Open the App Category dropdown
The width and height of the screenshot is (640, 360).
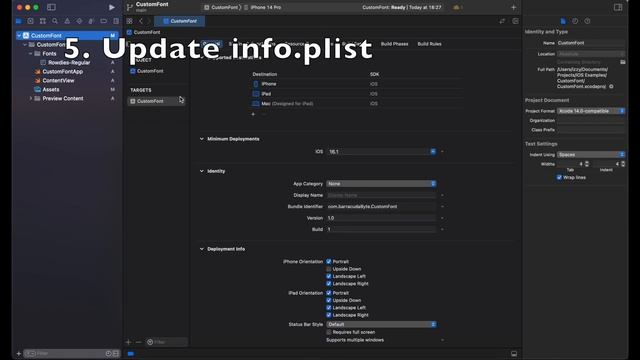point(381,184)
